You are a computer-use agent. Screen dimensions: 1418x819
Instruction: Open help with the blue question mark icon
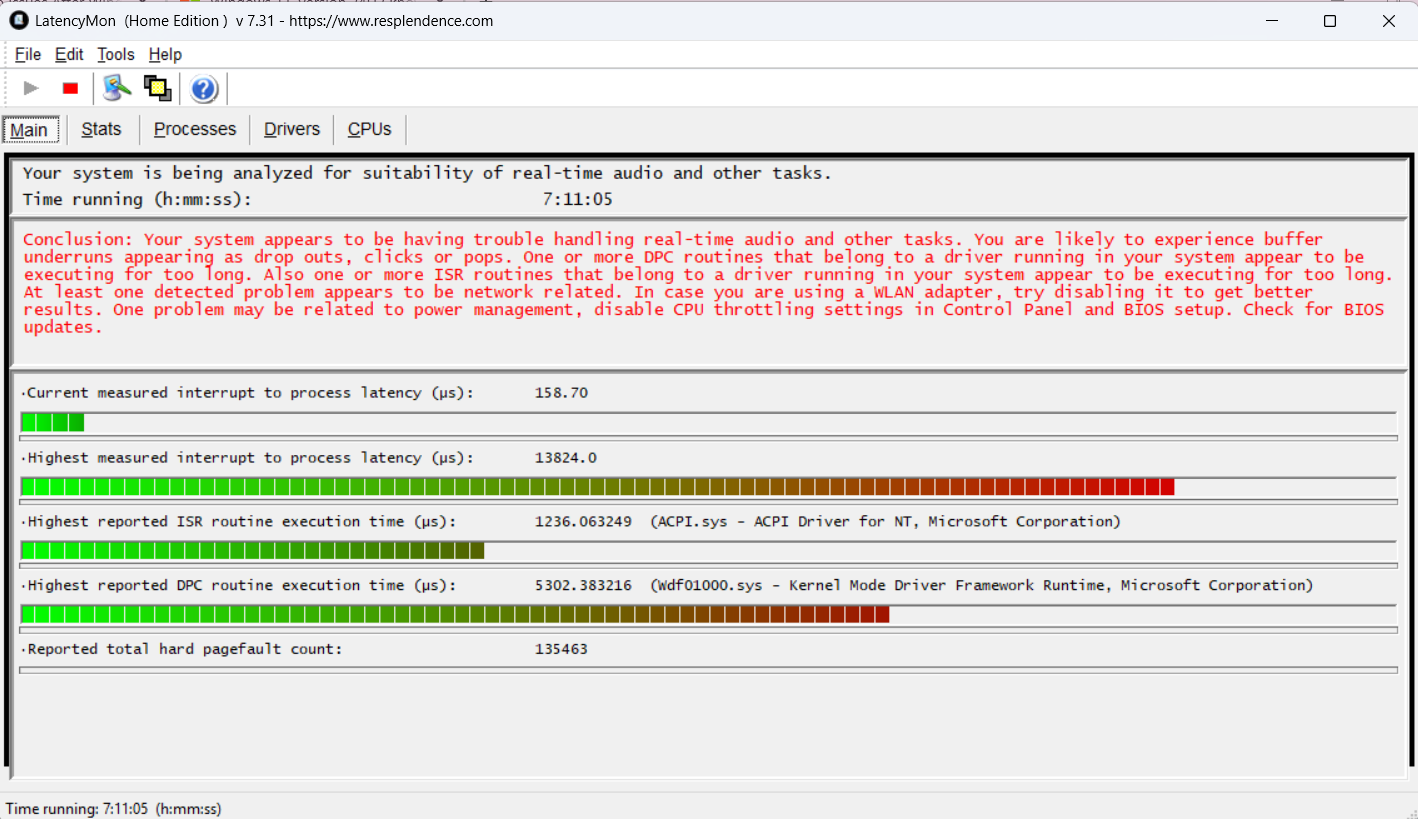(x=203, y=88)
